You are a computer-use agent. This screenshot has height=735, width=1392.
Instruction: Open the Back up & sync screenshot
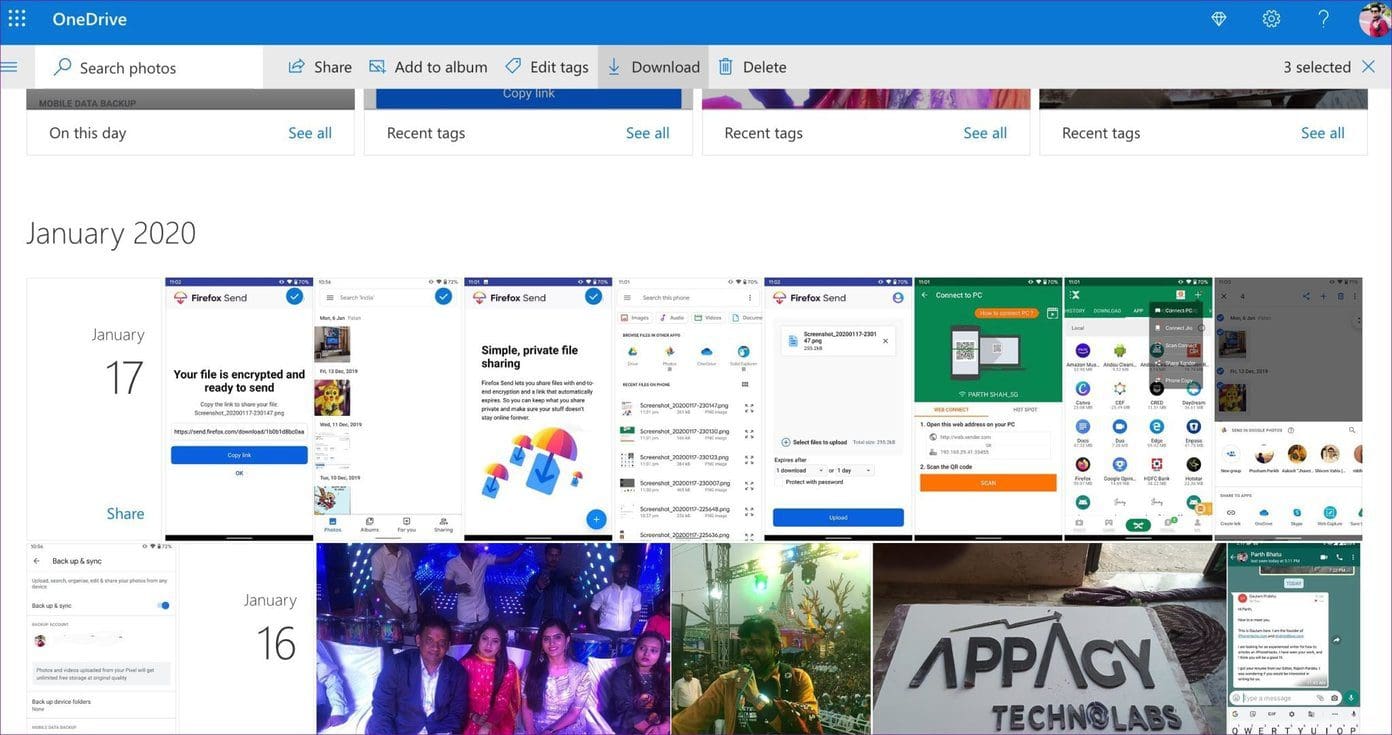coord(101,639)
